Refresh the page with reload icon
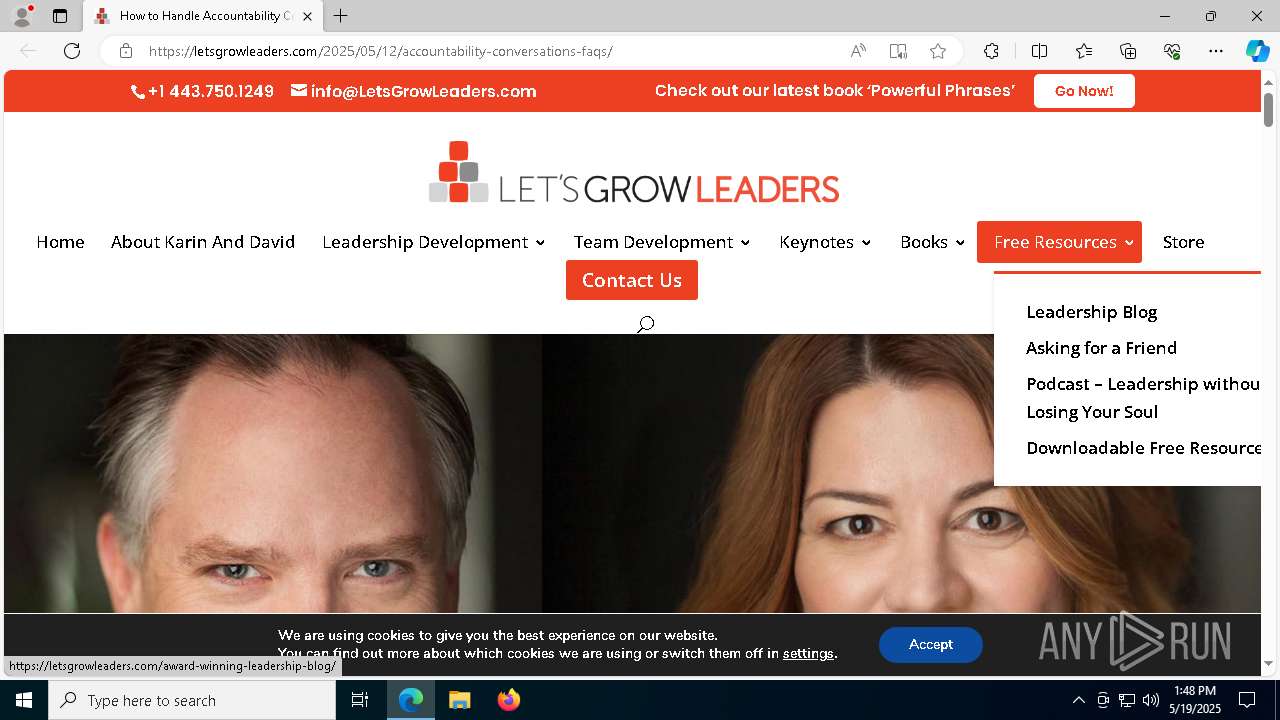 pyautogui.click(x=72, y=51)
